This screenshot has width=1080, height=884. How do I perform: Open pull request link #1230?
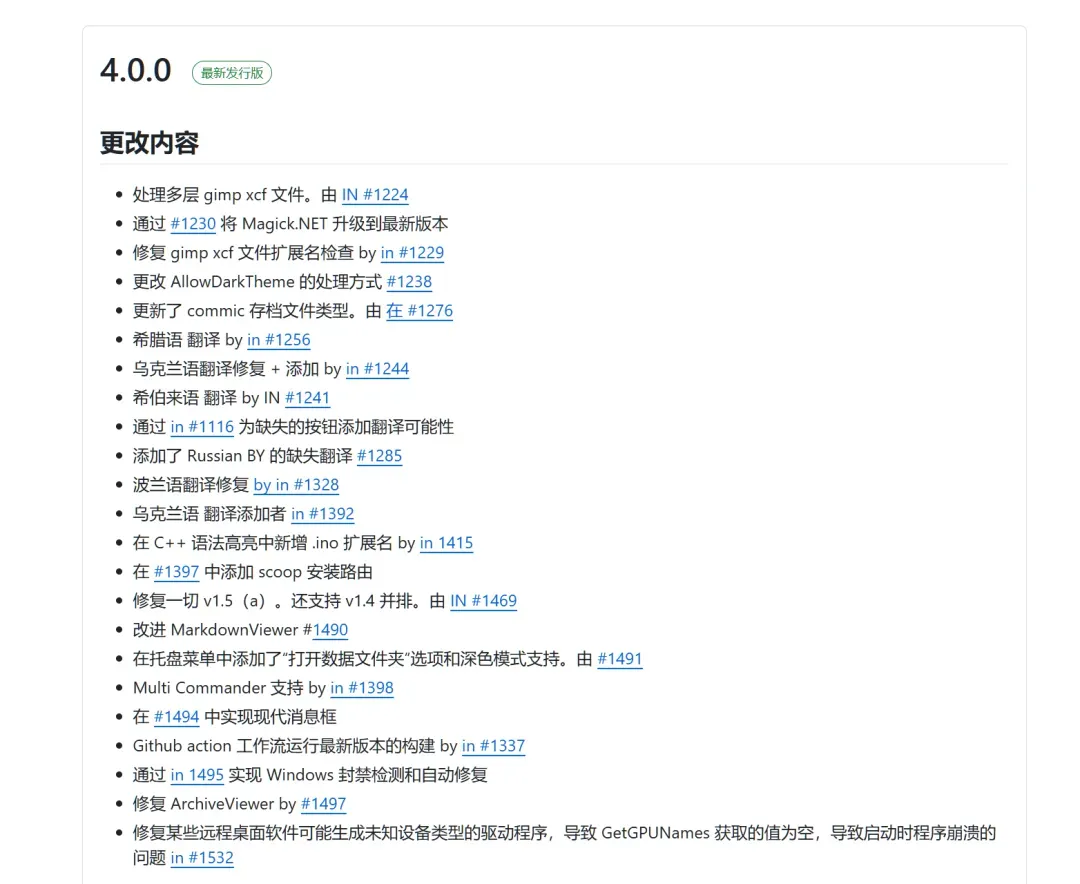point(193,224)
